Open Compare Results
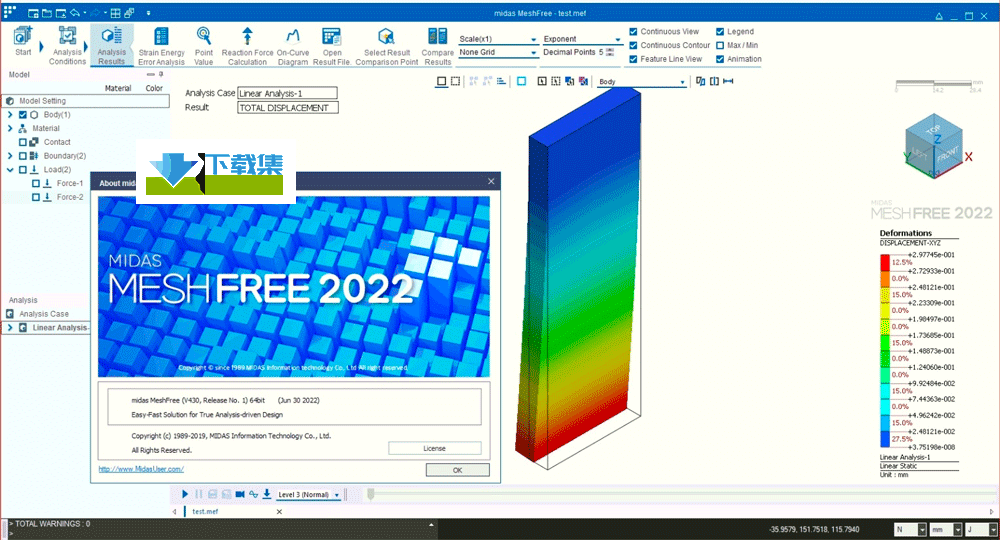This screenshot has width=1000, height=540. 438,46
